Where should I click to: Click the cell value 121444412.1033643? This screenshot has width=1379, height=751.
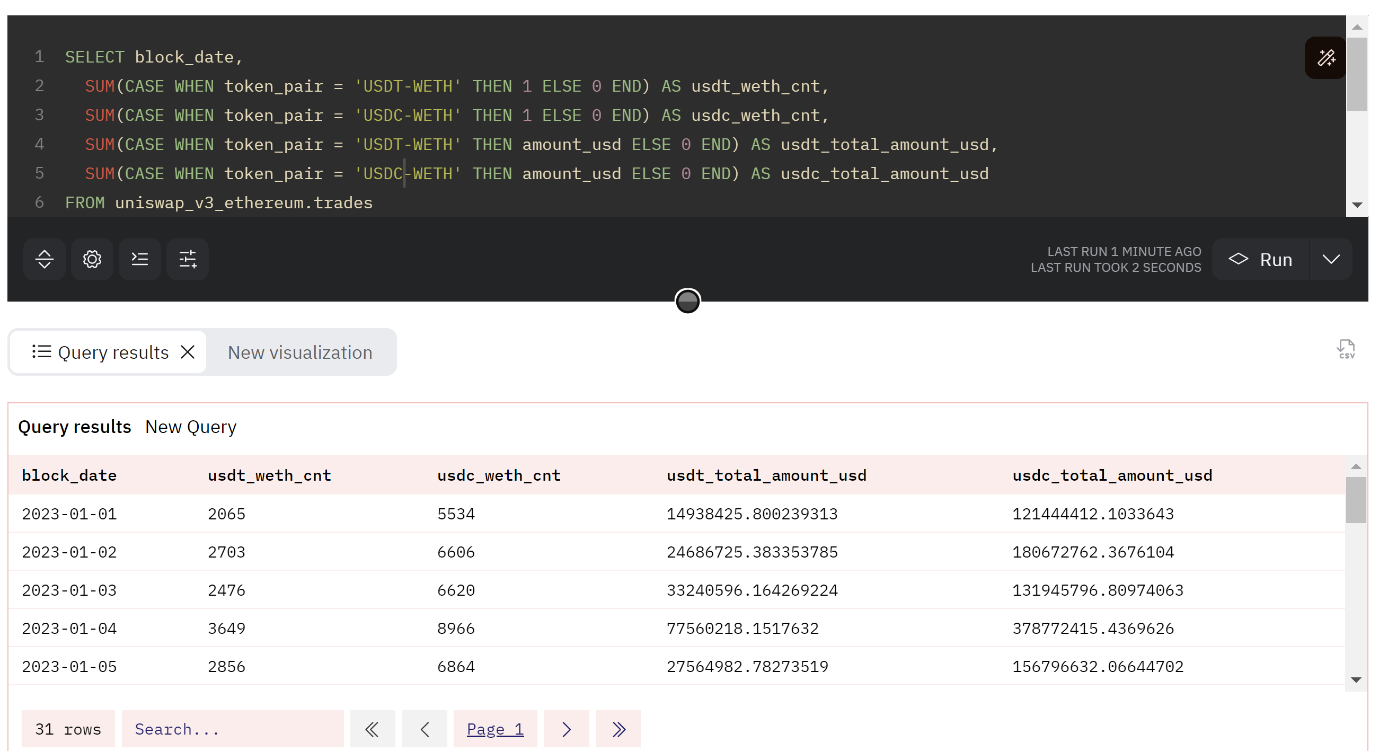[x=1093, y=514]
